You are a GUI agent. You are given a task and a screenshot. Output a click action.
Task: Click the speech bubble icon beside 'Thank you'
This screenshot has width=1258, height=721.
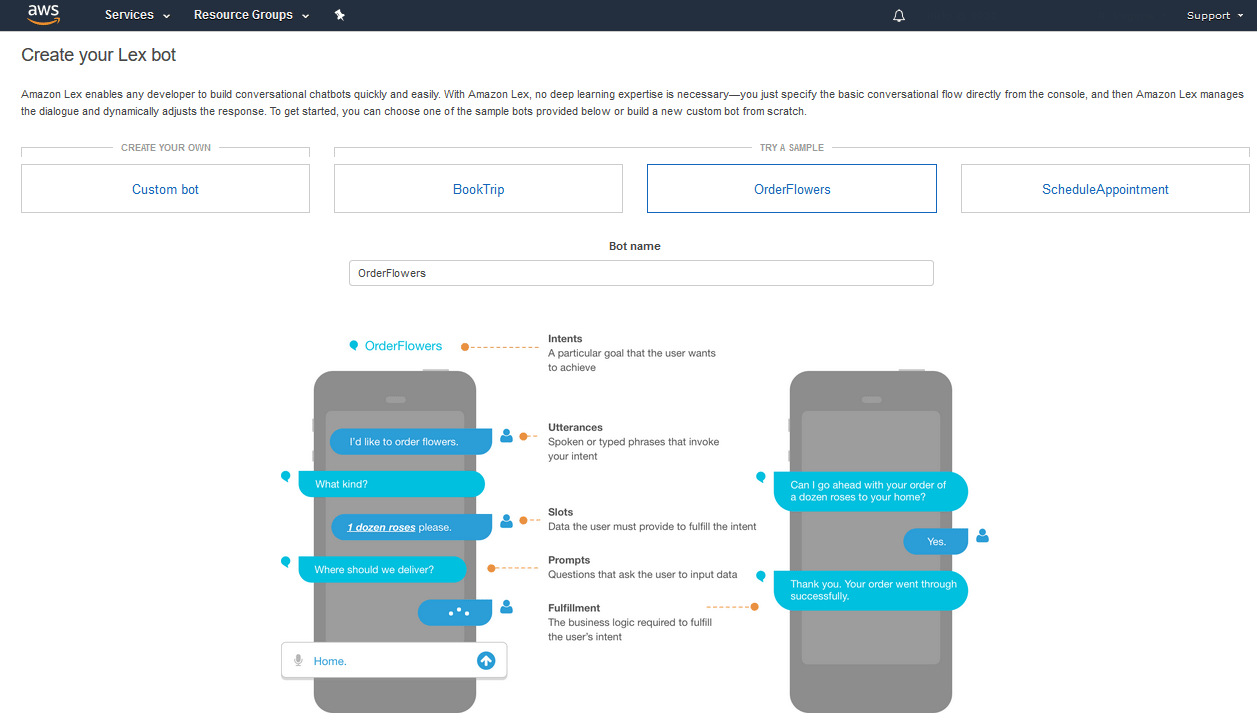click(x=761, y=576)
